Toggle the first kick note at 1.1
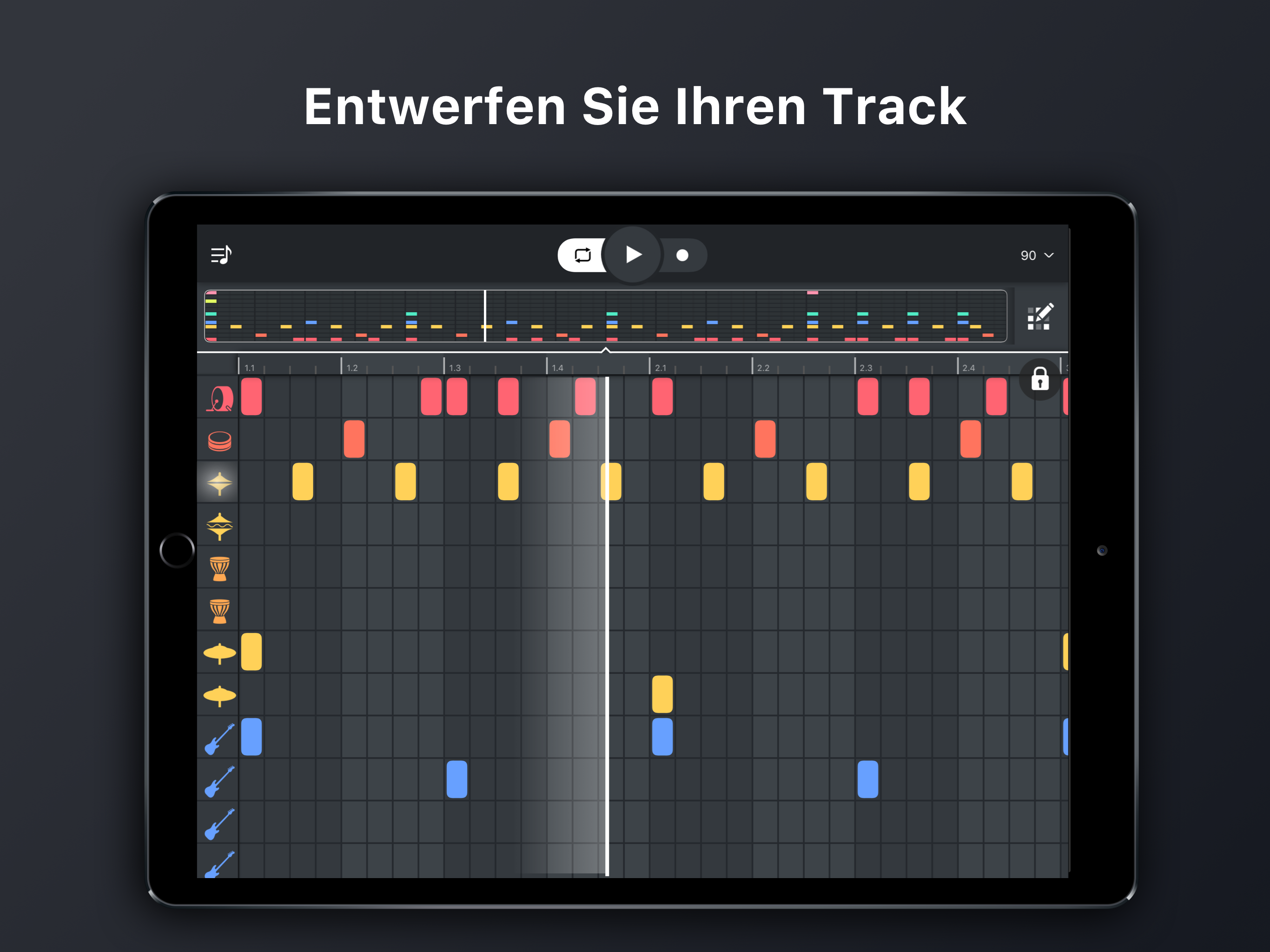Screen dimensions: 1270x952 [x=251, y=396]
